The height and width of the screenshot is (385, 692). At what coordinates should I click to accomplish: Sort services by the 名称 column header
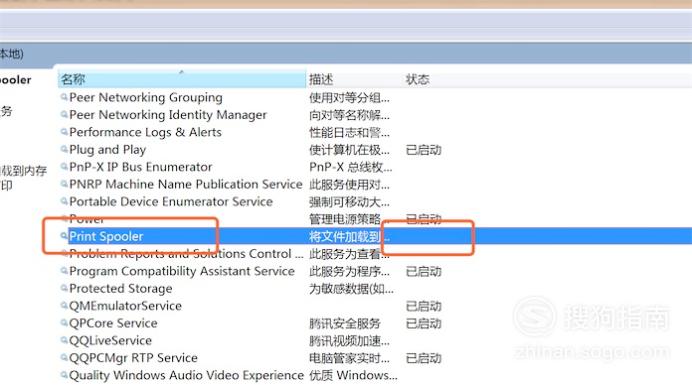pos(181,79)
